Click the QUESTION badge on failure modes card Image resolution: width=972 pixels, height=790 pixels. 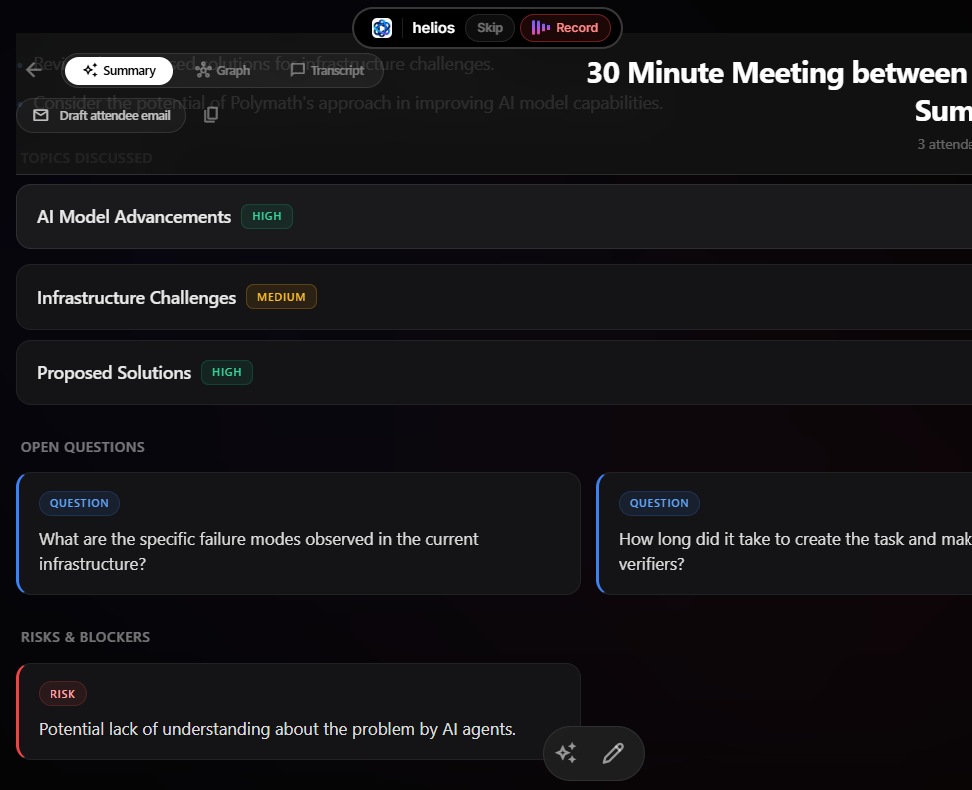tap(79, 504)
